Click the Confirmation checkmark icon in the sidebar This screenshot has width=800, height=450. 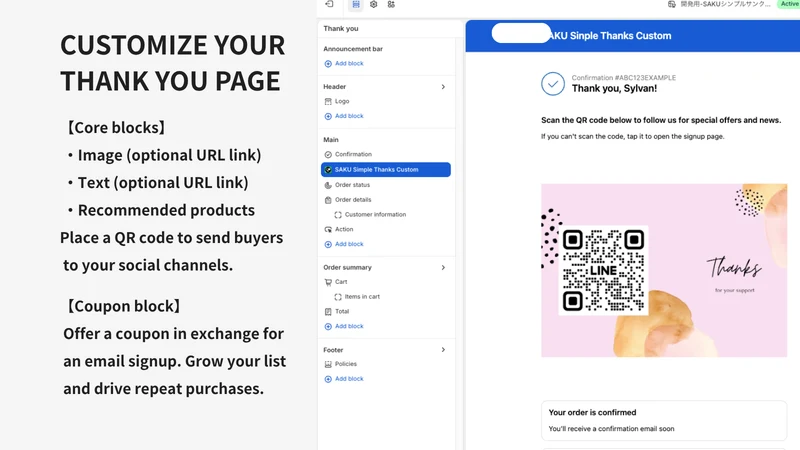point(328,155)
